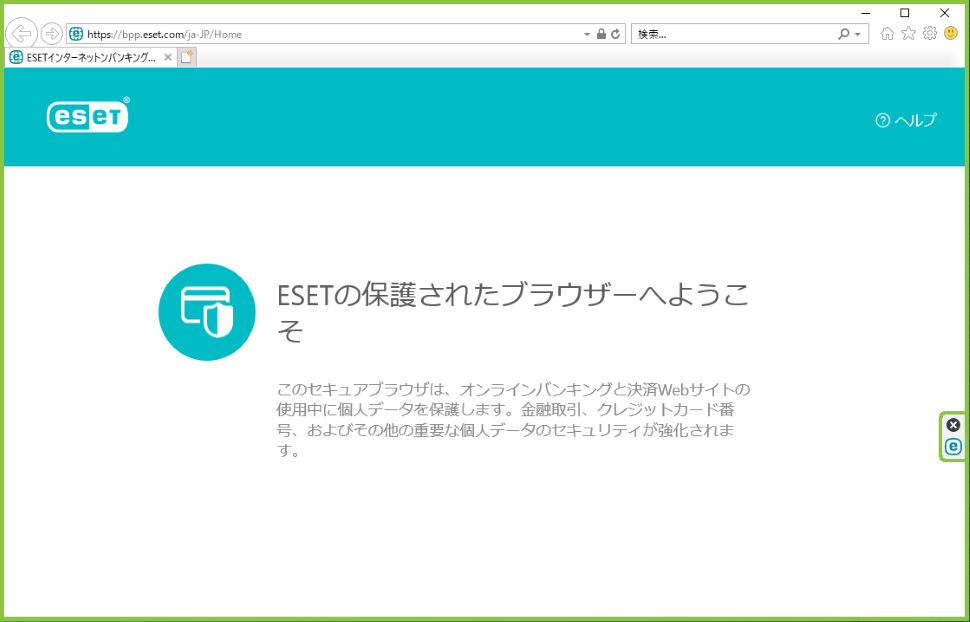The height and width of the screenshot is (622, 970).
Task: Click the security lock icon in the address bar
Action: click(x=600, y=33)
